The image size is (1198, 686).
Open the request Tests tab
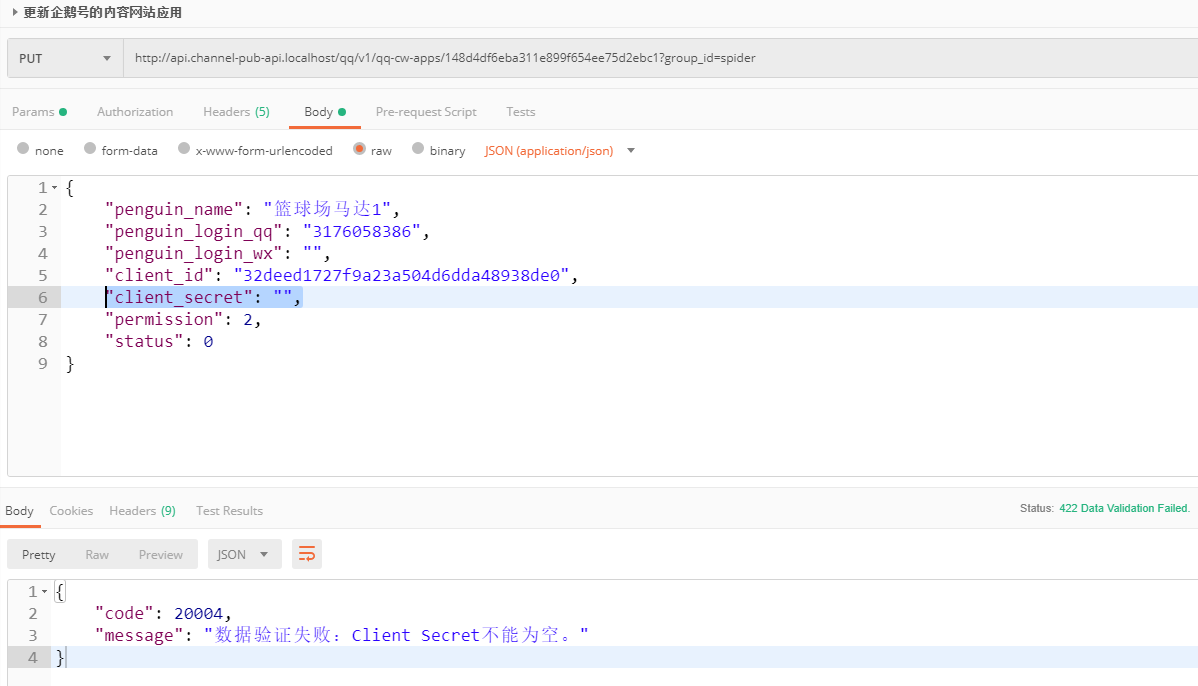[520, 112]
